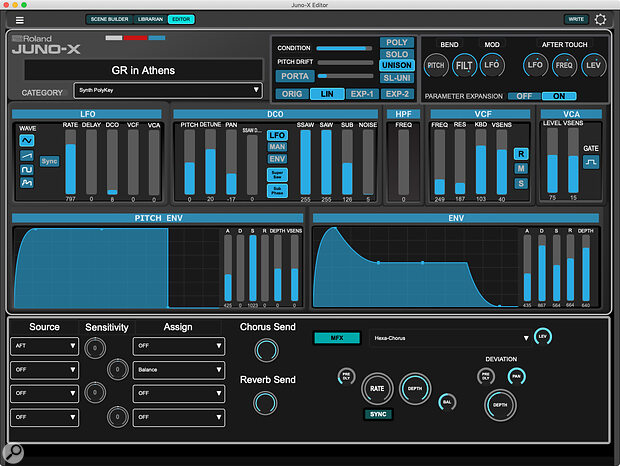Image resolution: width=620 pixels, height=466 pixels.
Task: Toggle PORTA portamento
Action: 295,76
